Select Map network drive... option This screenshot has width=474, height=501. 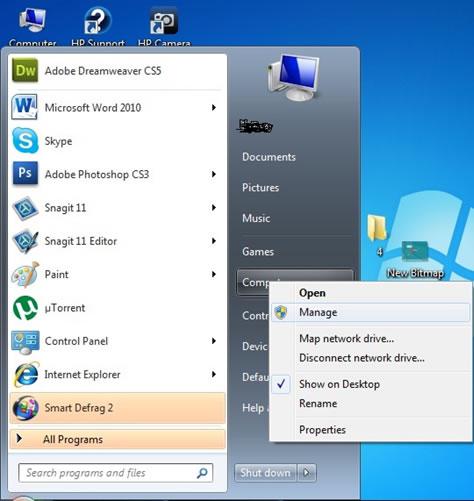pyautogui.click(x=370, y=339)
